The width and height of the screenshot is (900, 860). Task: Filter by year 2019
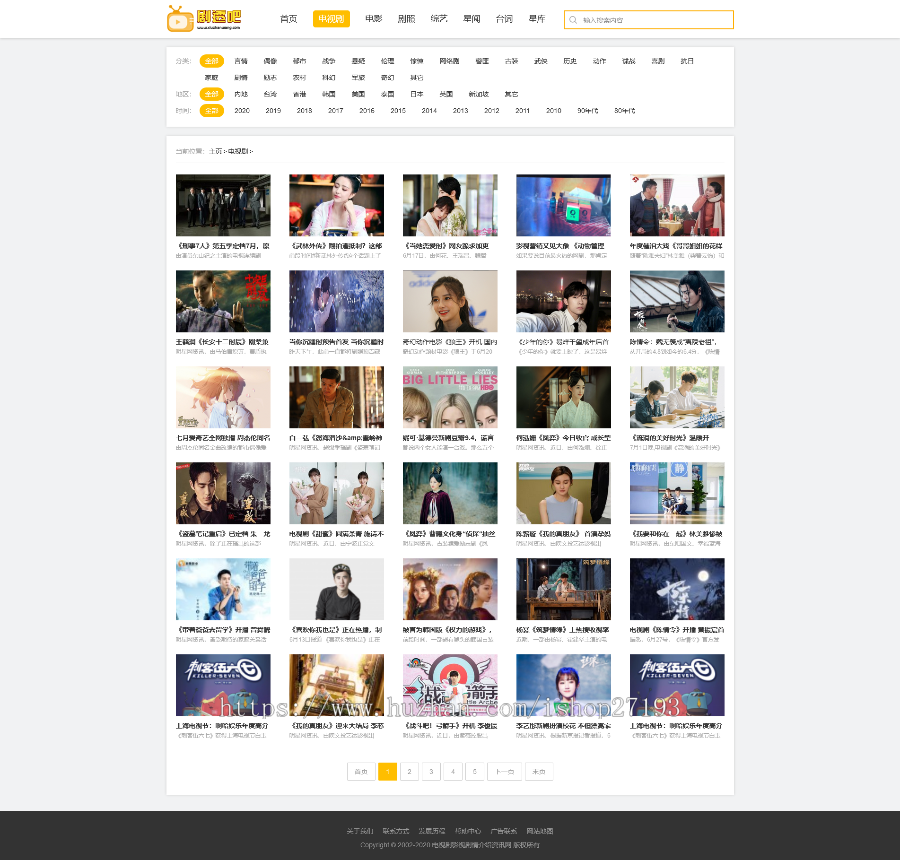[273, 110]
